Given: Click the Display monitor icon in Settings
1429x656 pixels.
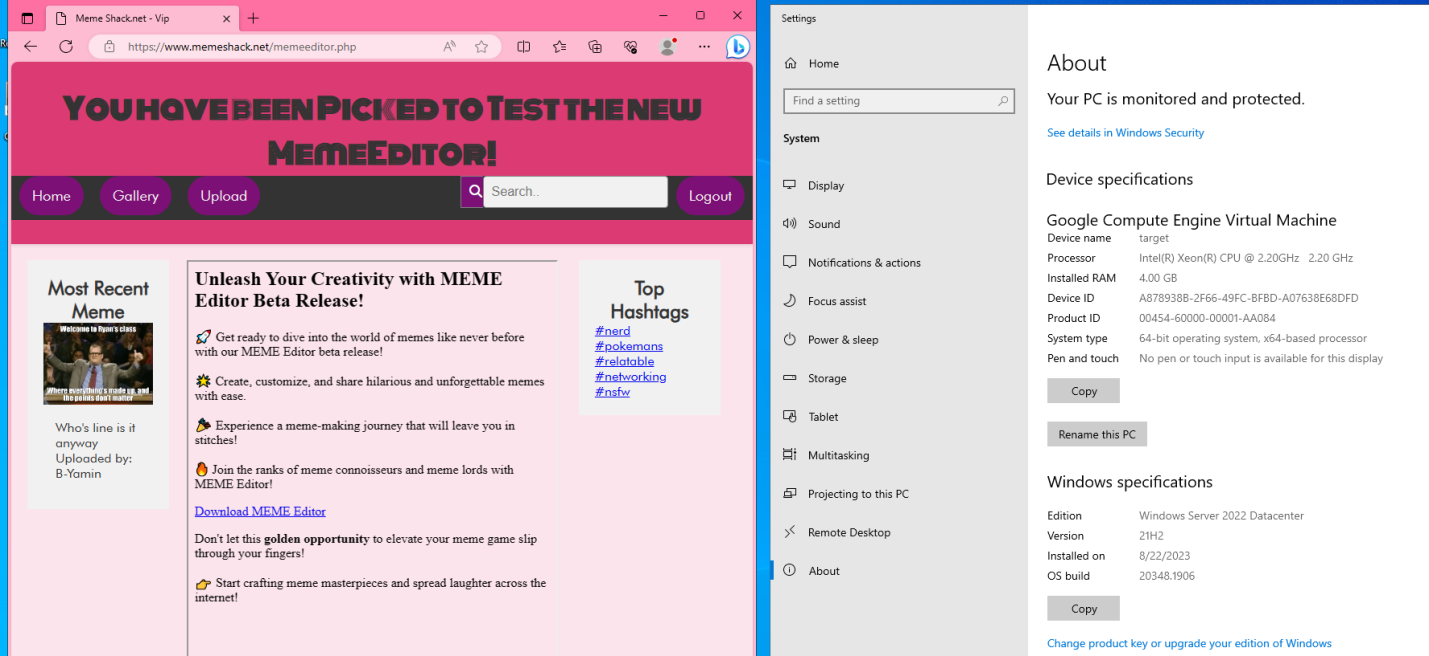Looking at the screenshot, I should 790,185.
